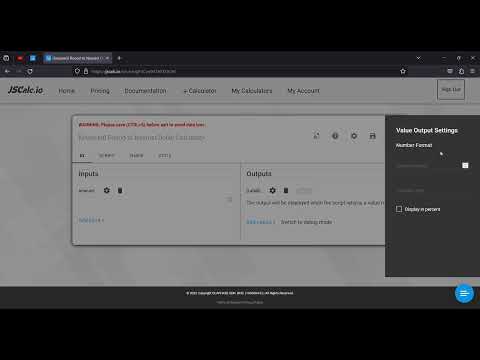Go back using the browser back arrow

click(x=7, y=71)
